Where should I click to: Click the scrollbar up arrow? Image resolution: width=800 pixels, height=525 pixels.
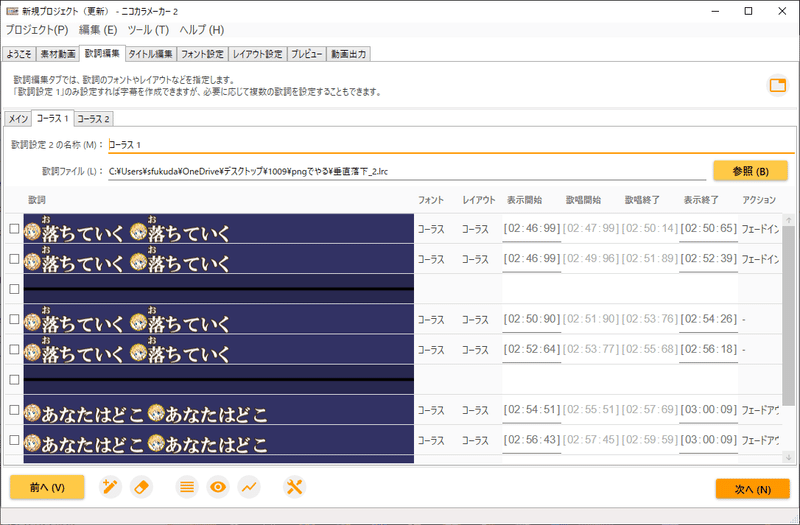(788, 220)
